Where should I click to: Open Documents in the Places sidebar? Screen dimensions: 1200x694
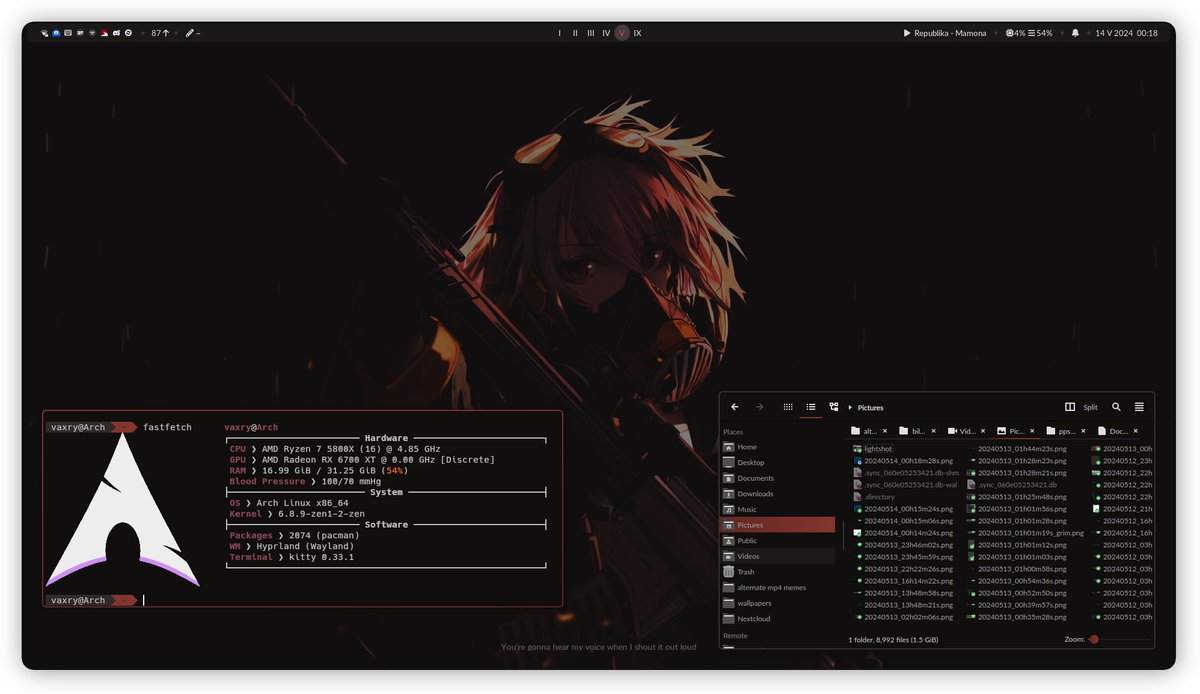(x=778, y=478)
